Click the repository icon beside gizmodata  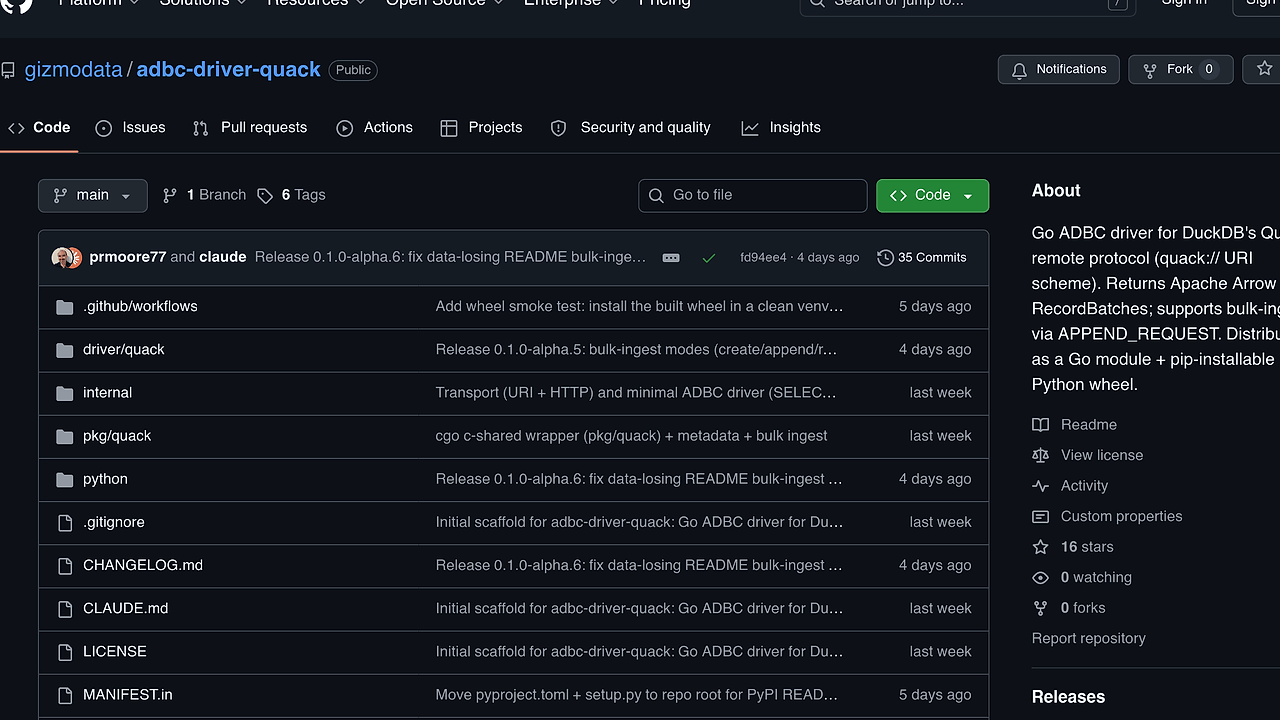8,71
